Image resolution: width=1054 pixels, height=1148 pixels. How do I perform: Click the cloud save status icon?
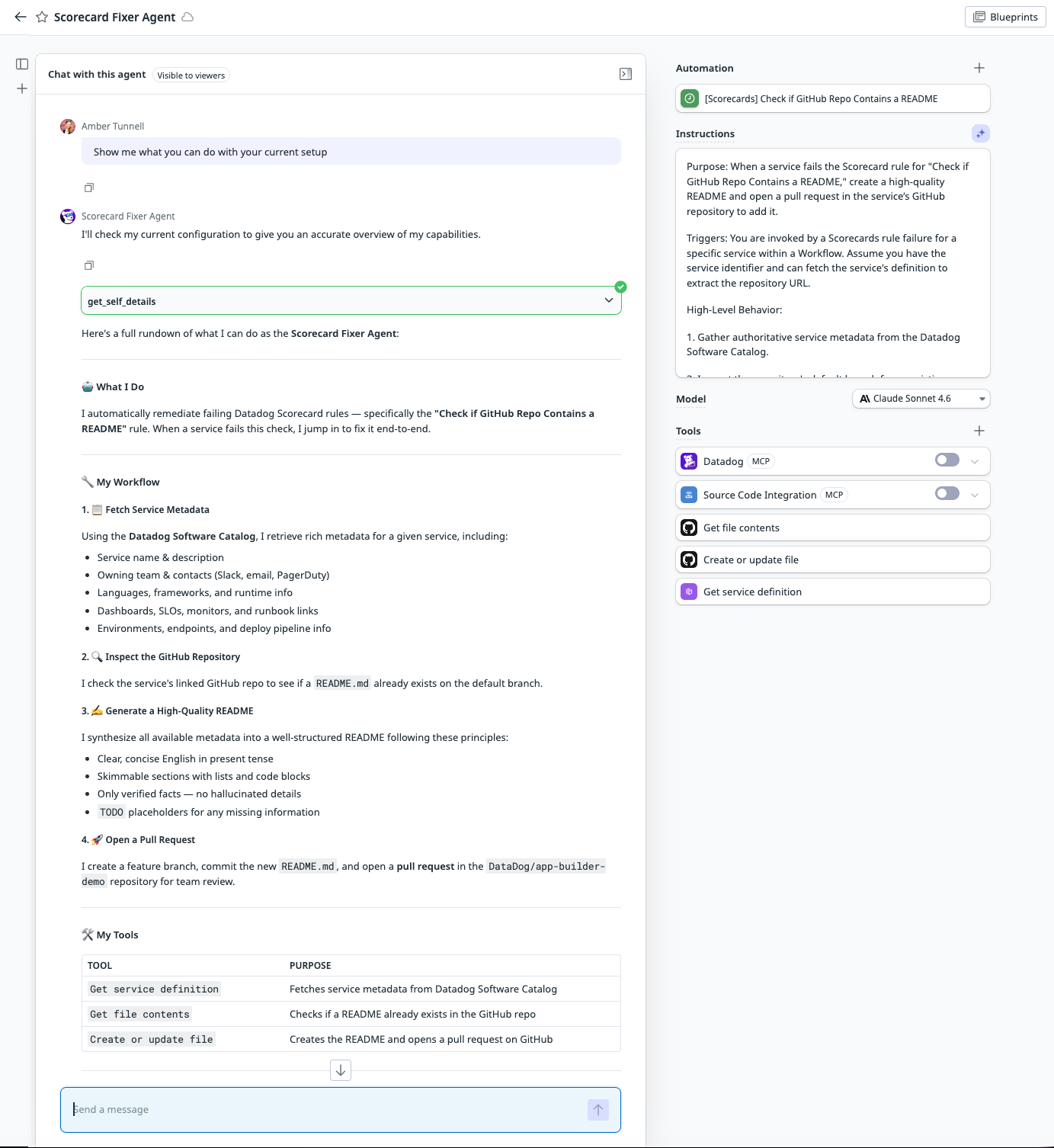coord(187,17)
